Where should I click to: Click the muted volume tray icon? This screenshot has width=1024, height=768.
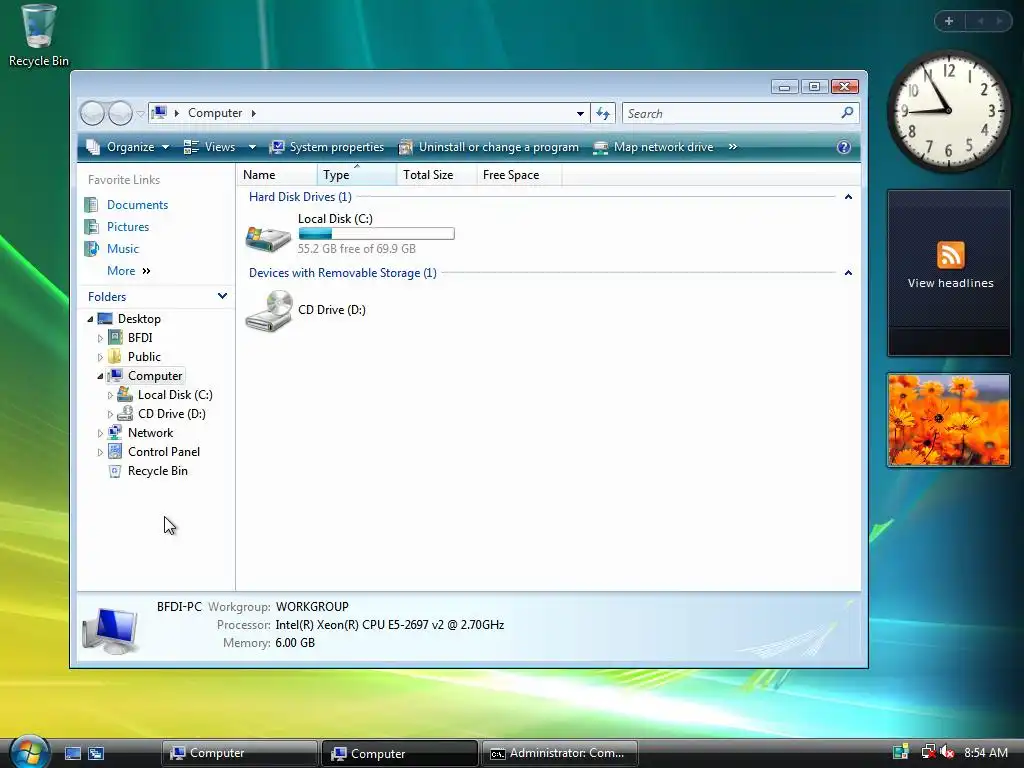[x=947, y=752]
